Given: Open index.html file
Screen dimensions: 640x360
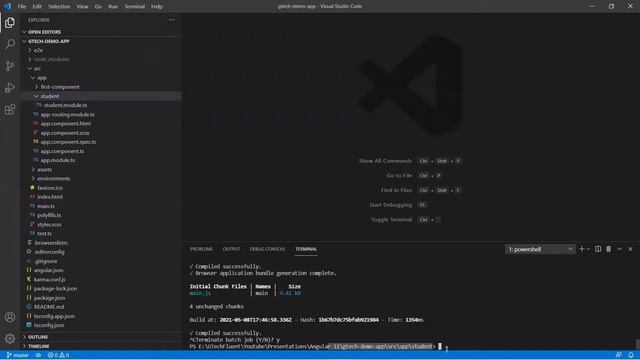Looking at the screenshot, I should [50, 197].
